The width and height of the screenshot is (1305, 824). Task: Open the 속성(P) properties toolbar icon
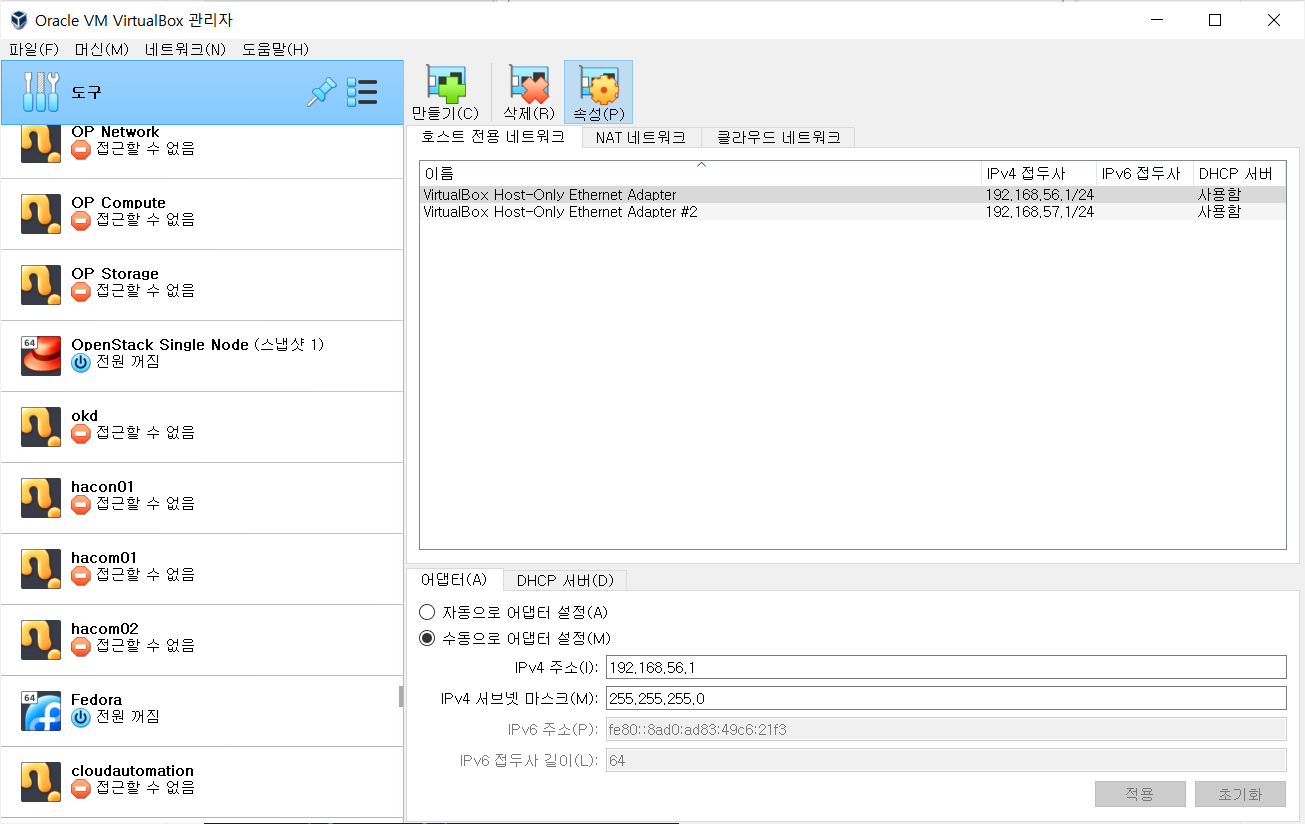(599, 85)
